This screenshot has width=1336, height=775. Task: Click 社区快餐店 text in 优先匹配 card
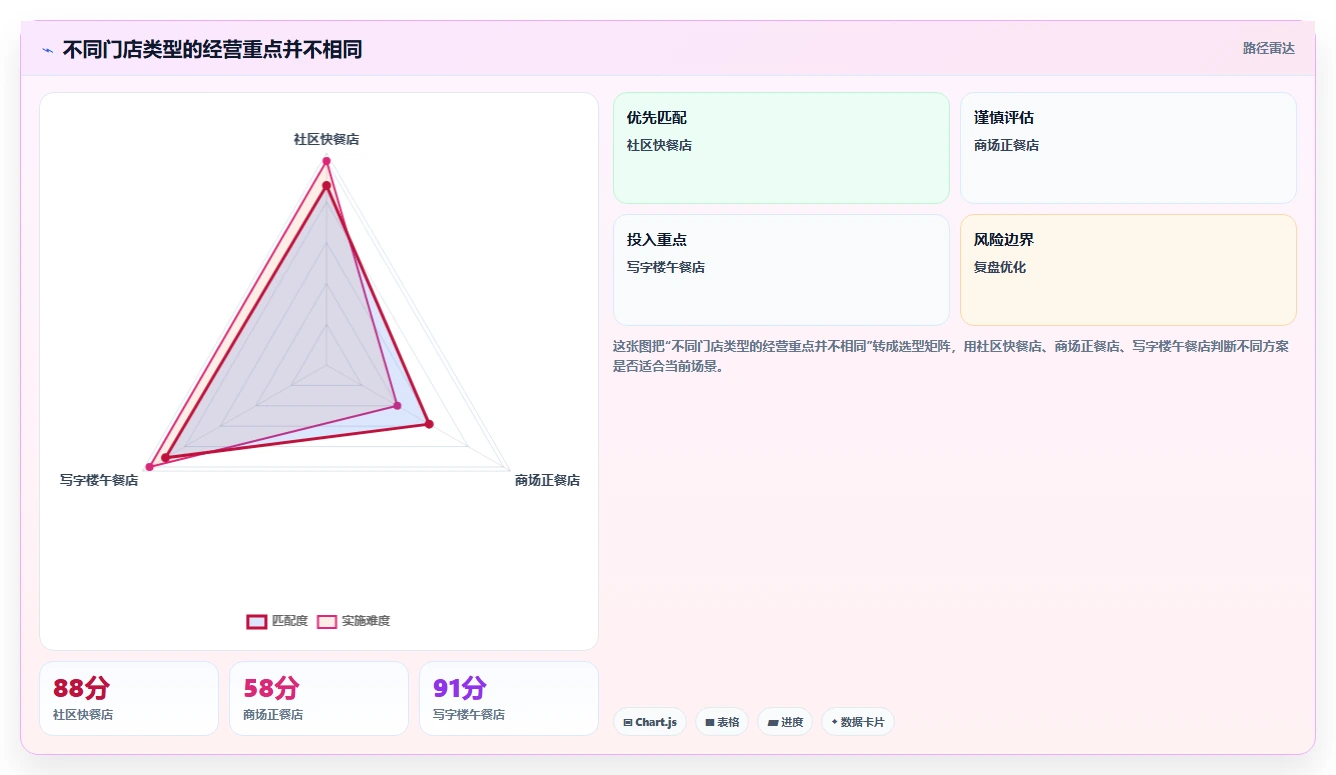click(659, 145)
